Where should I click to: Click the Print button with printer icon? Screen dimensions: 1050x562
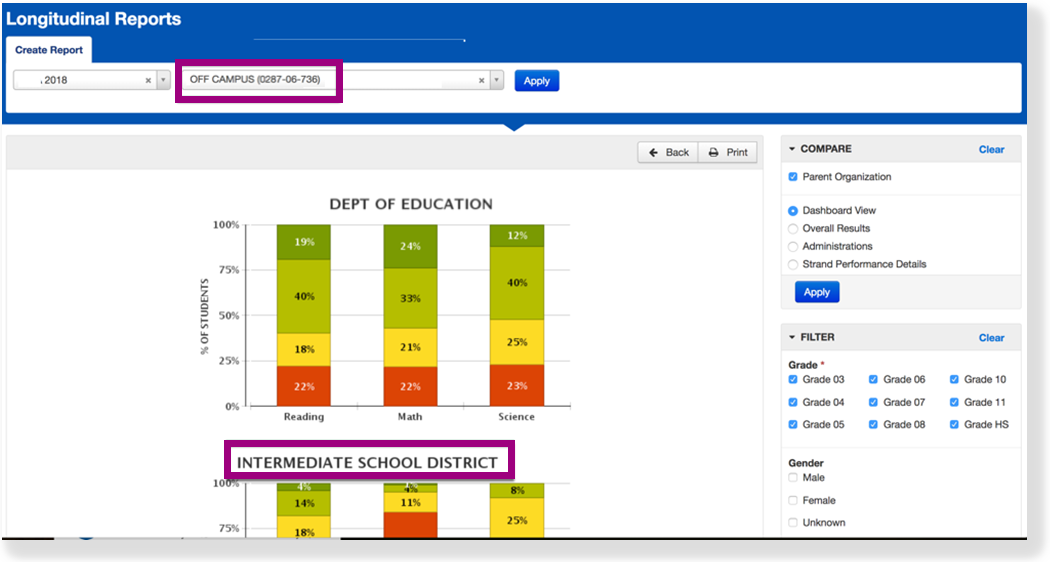[x=728, y=152]
